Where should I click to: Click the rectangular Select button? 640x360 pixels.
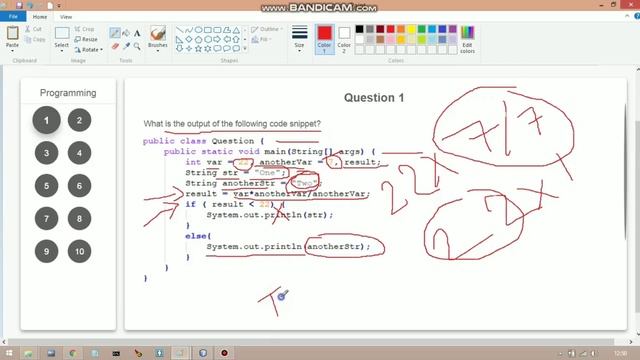(62, 33)
